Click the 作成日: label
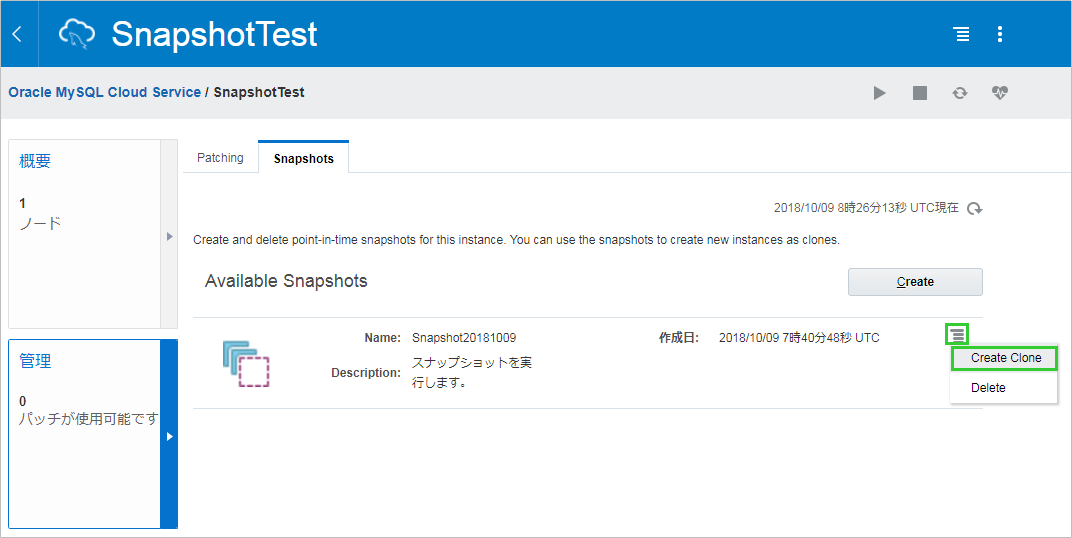 click(x=678, y=338)
